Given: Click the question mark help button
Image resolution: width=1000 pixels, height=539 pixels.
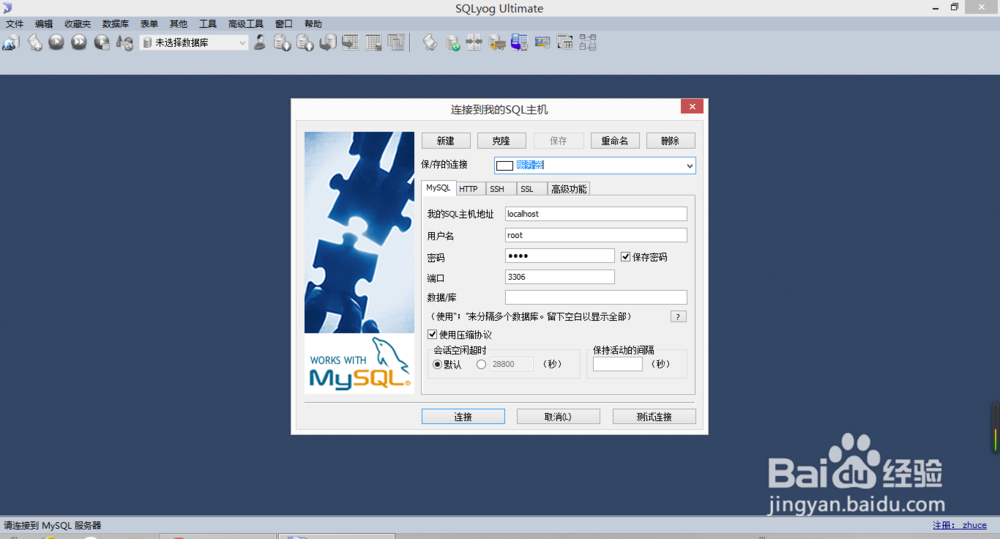Looking at the screenshot, I should [678, 317].
